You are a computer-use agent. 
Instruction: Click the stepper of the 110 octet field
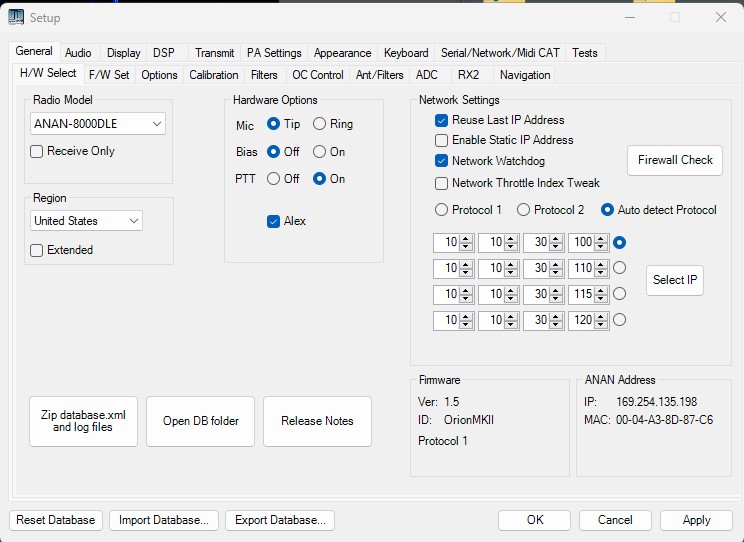601,268
